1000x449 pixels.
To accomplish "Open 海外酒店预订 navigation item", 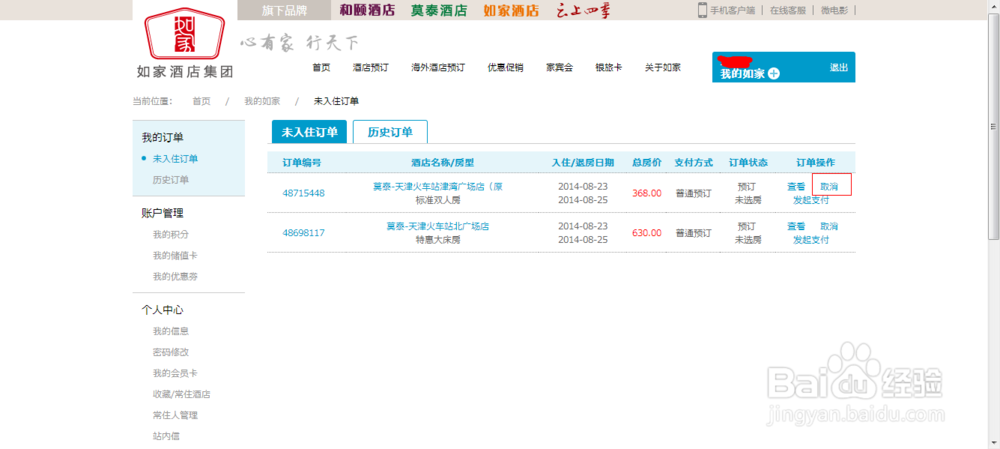I will point(438,68).
